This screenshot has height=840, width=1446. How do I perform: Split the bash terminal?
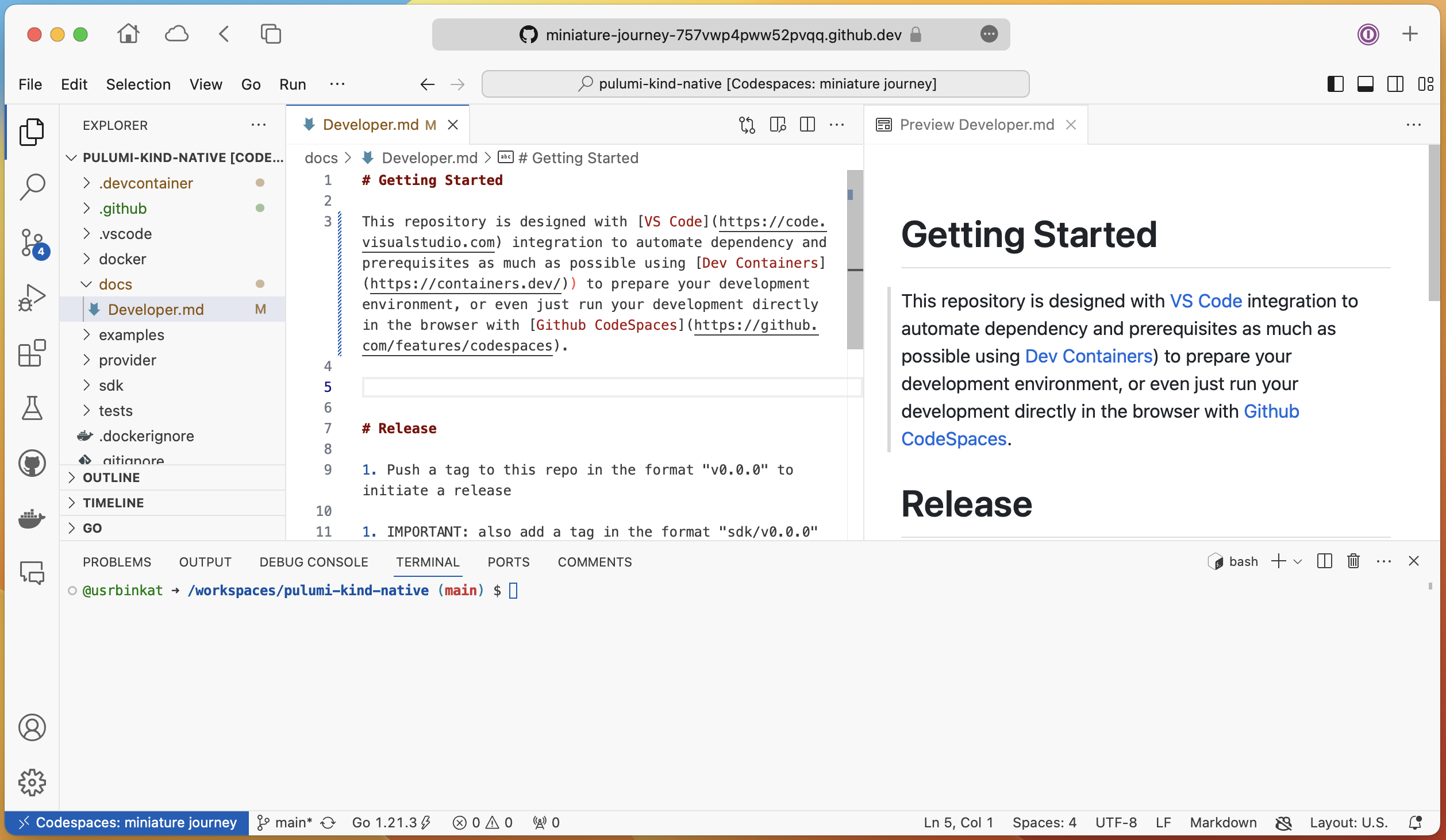(x=1325, y=561)
